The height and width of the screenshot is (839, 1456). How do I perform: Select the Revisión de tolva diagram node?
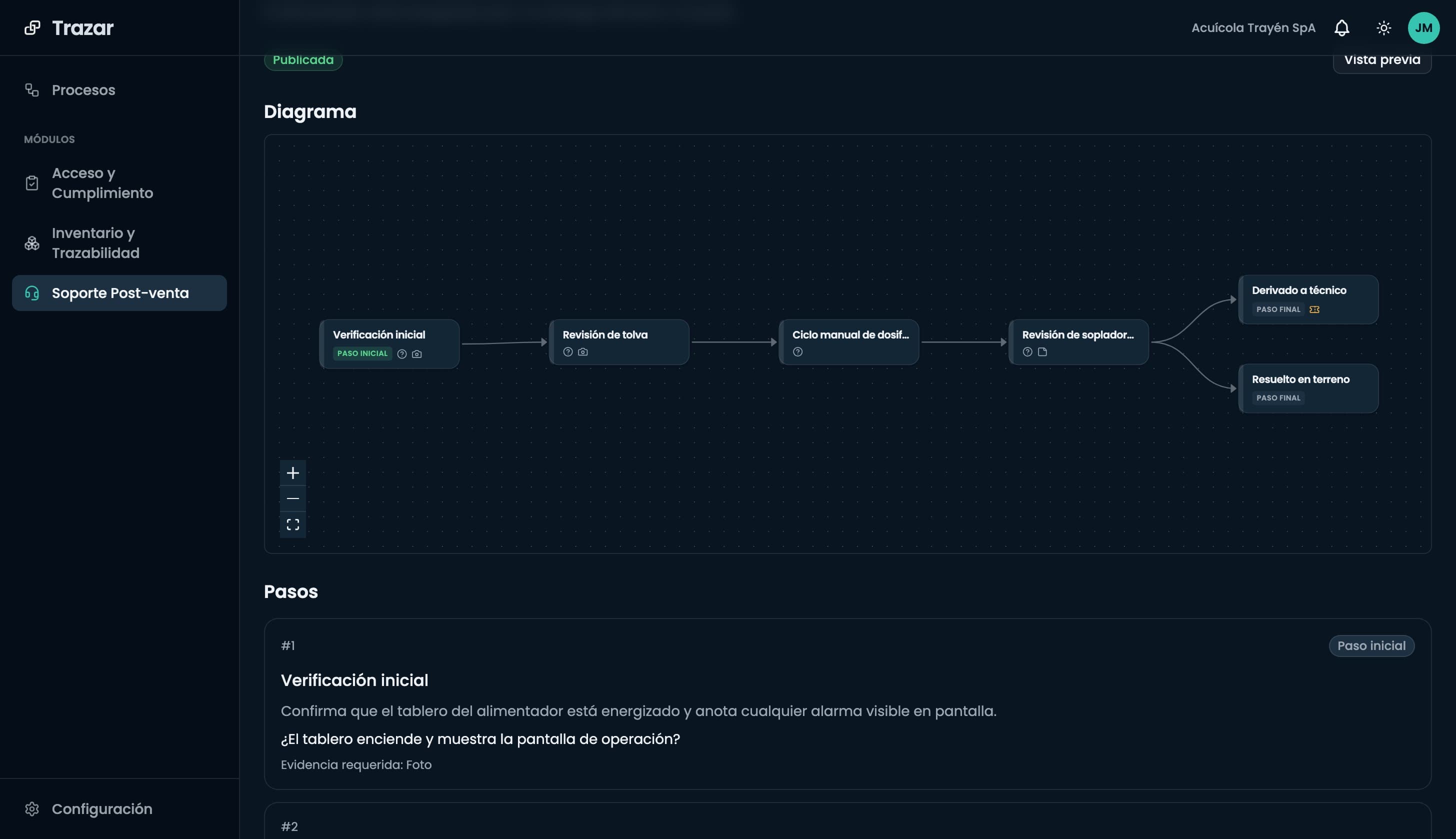click(619, 341)
